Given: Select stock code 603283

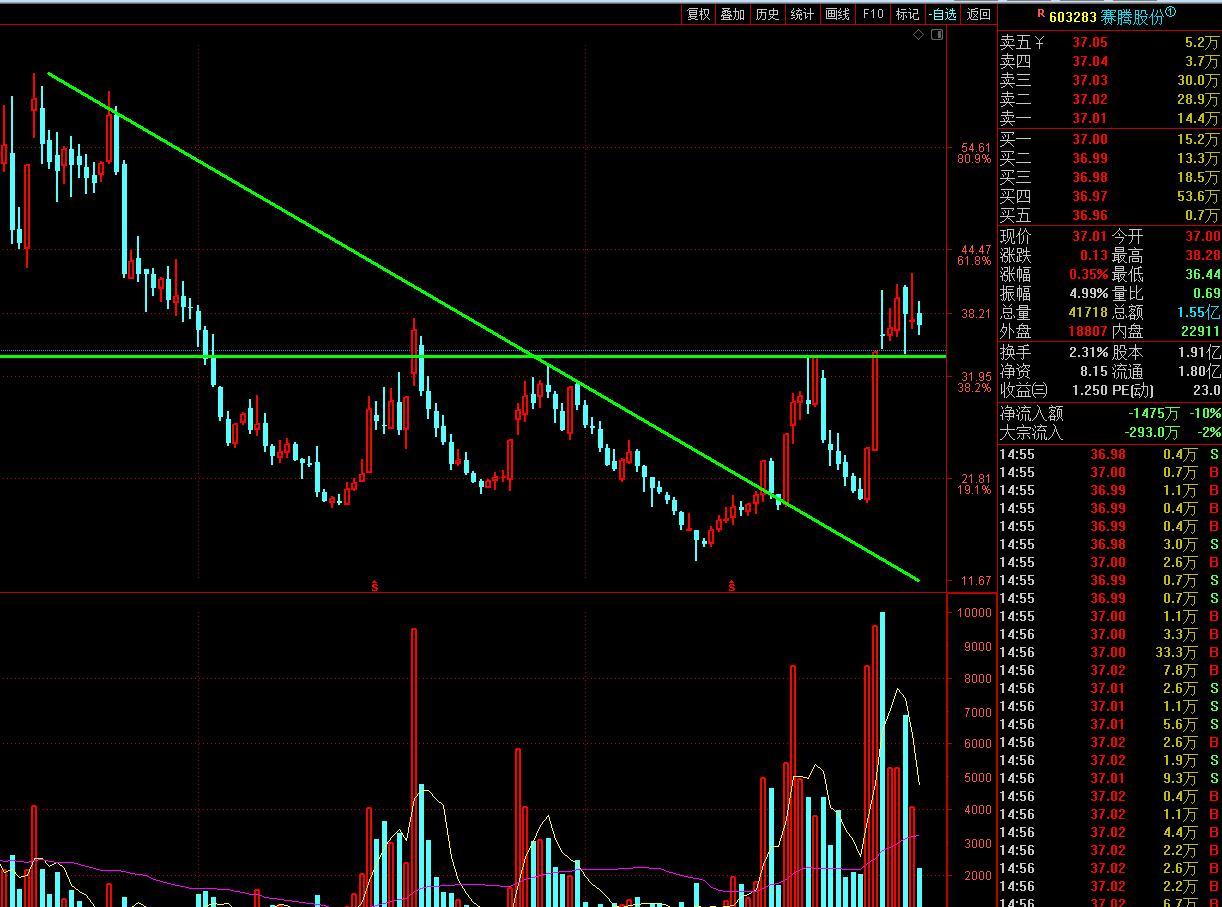Looking at the screenshot, I should click(x=1073, y=15).
